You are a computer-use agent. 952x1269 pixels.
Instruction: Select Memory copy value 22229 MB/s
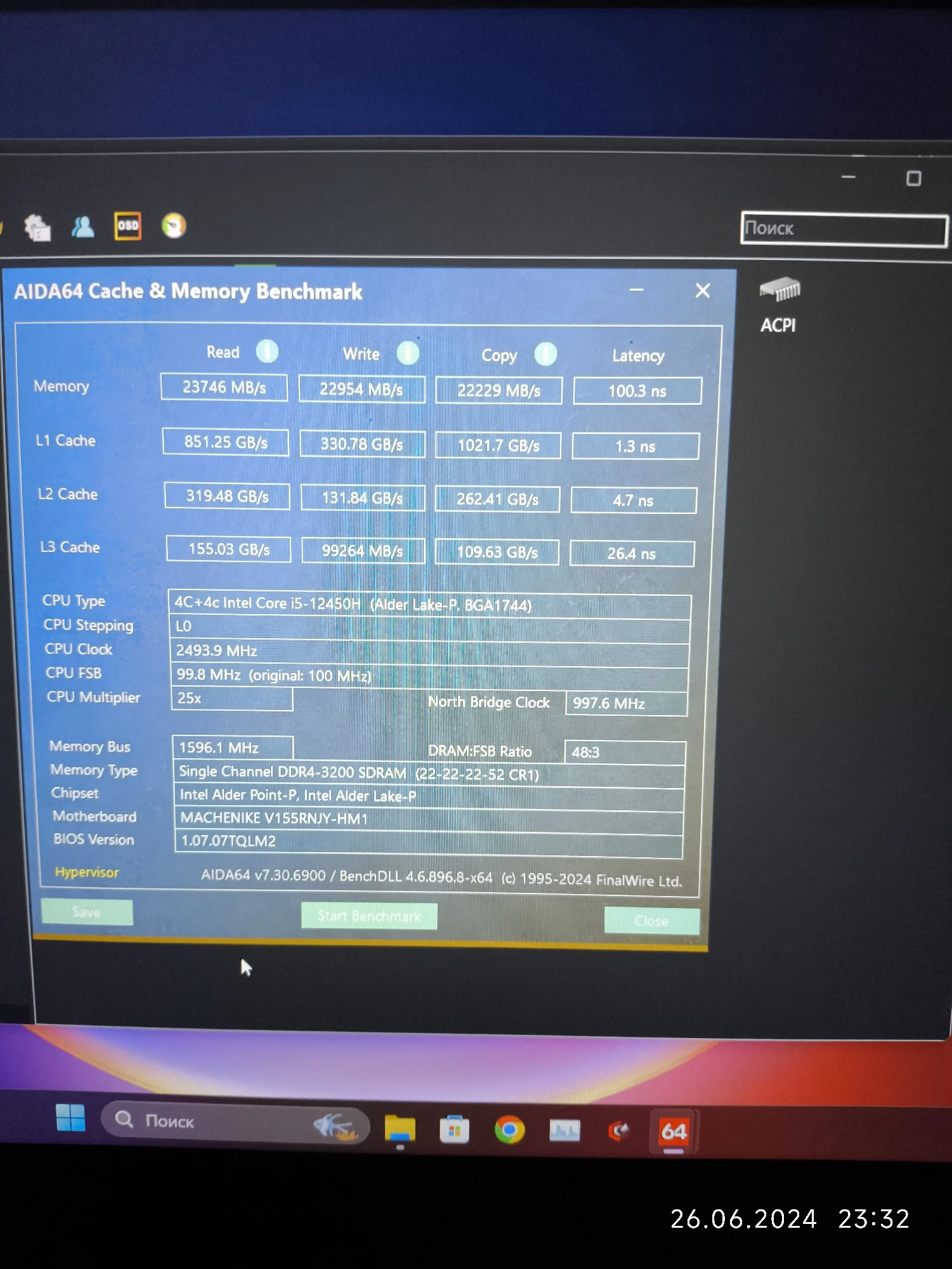click(x=499, y=390)
